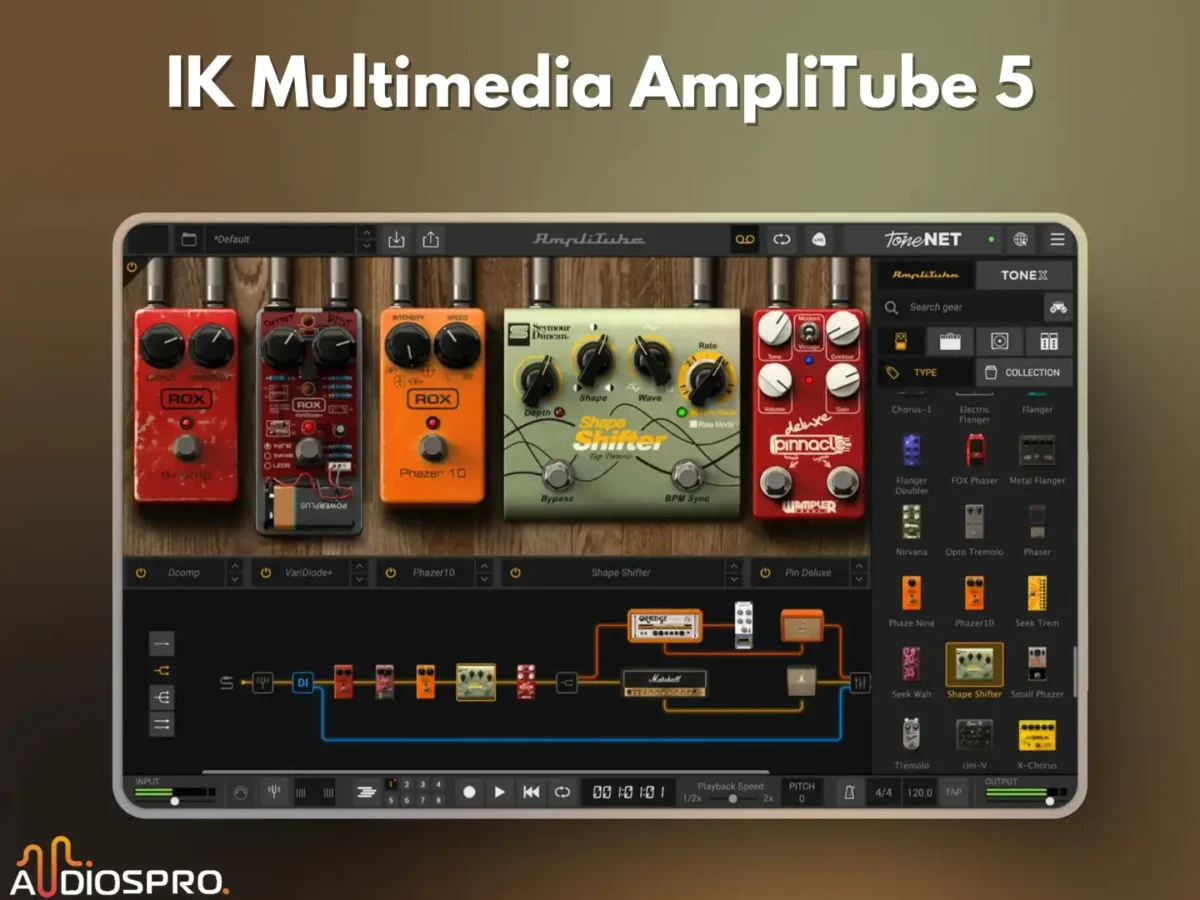The image size is (1200, 900).
Task: Filter gear by TYPE
Action: point(925,373)
